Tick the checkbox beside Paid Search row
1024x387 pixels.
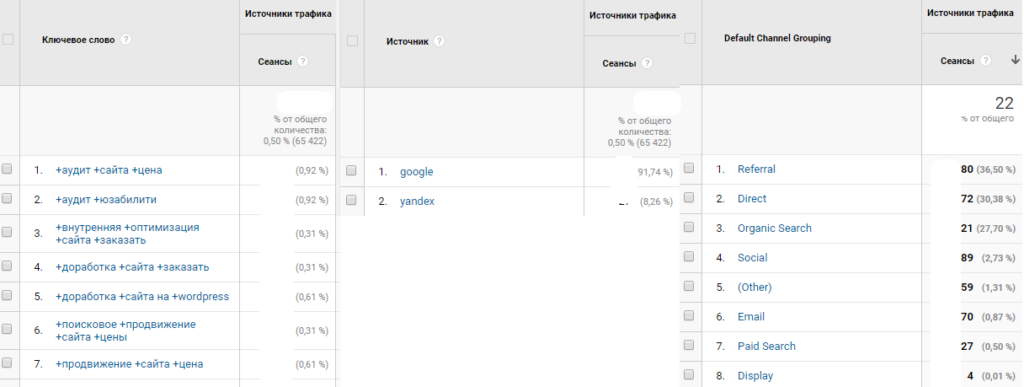[689, 345]
